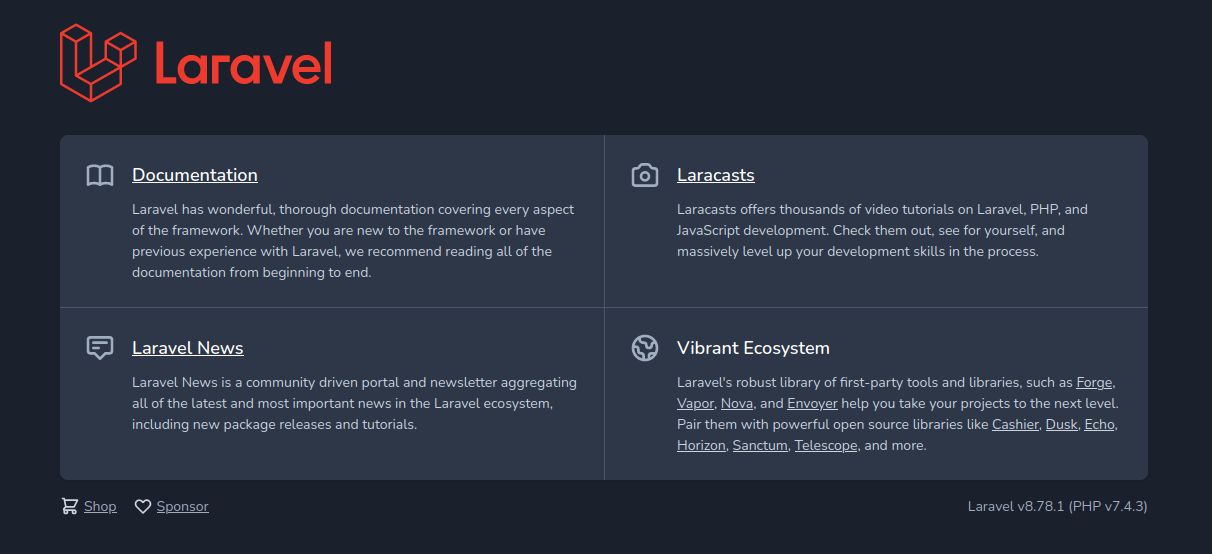
Task: Follow the Cashier library link
Action: tap(1015, 424)
